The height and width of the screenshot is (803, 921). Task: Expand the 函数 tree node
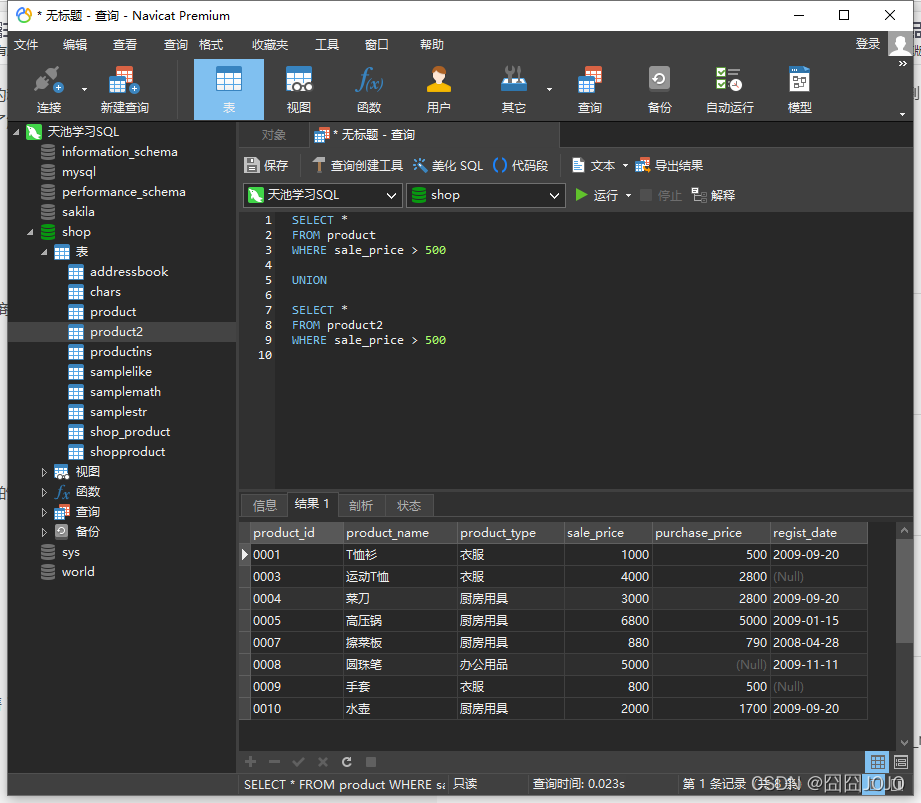44,492
